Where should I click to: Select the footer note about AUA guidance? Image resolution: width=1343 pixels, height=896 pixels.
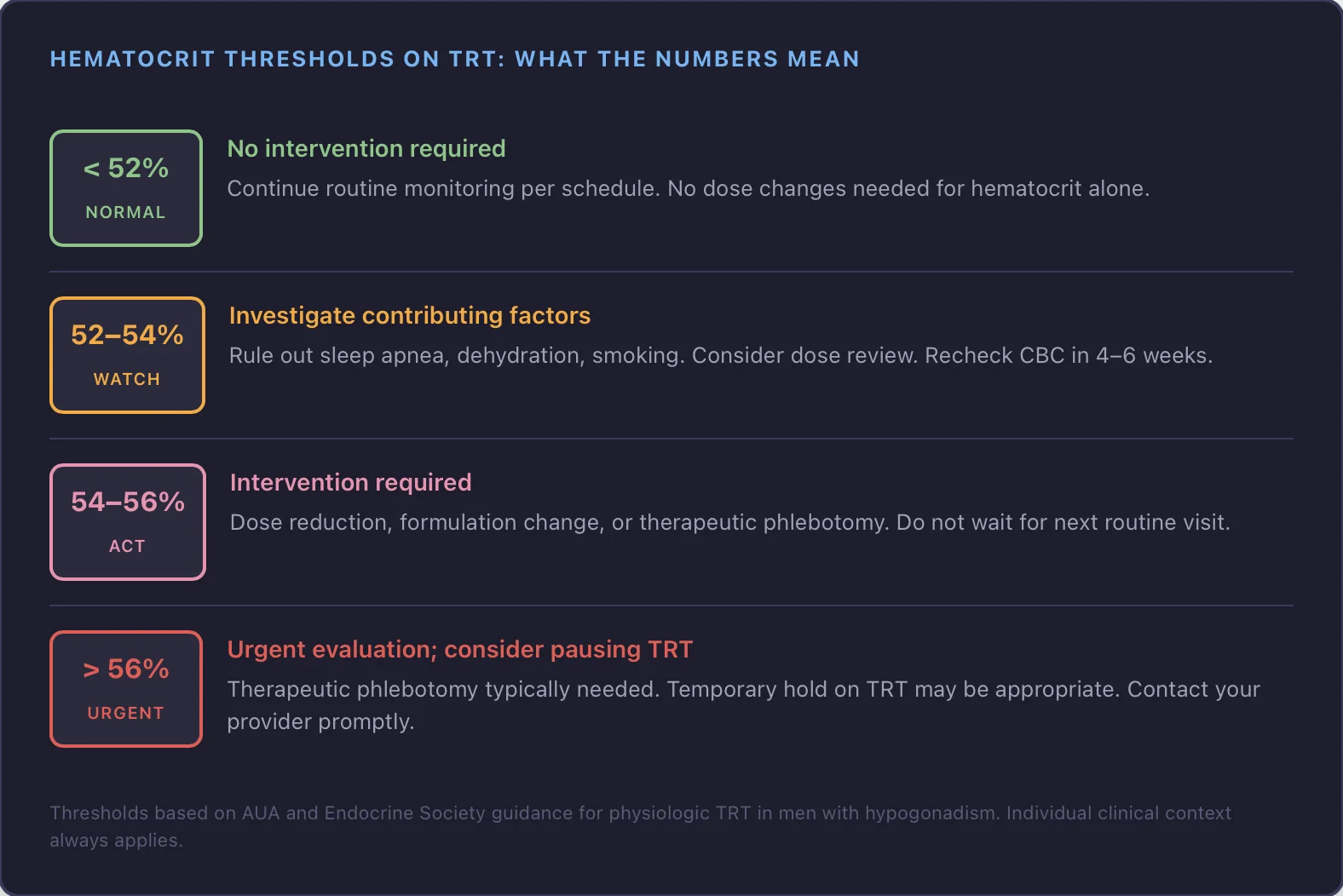[639, 814]
